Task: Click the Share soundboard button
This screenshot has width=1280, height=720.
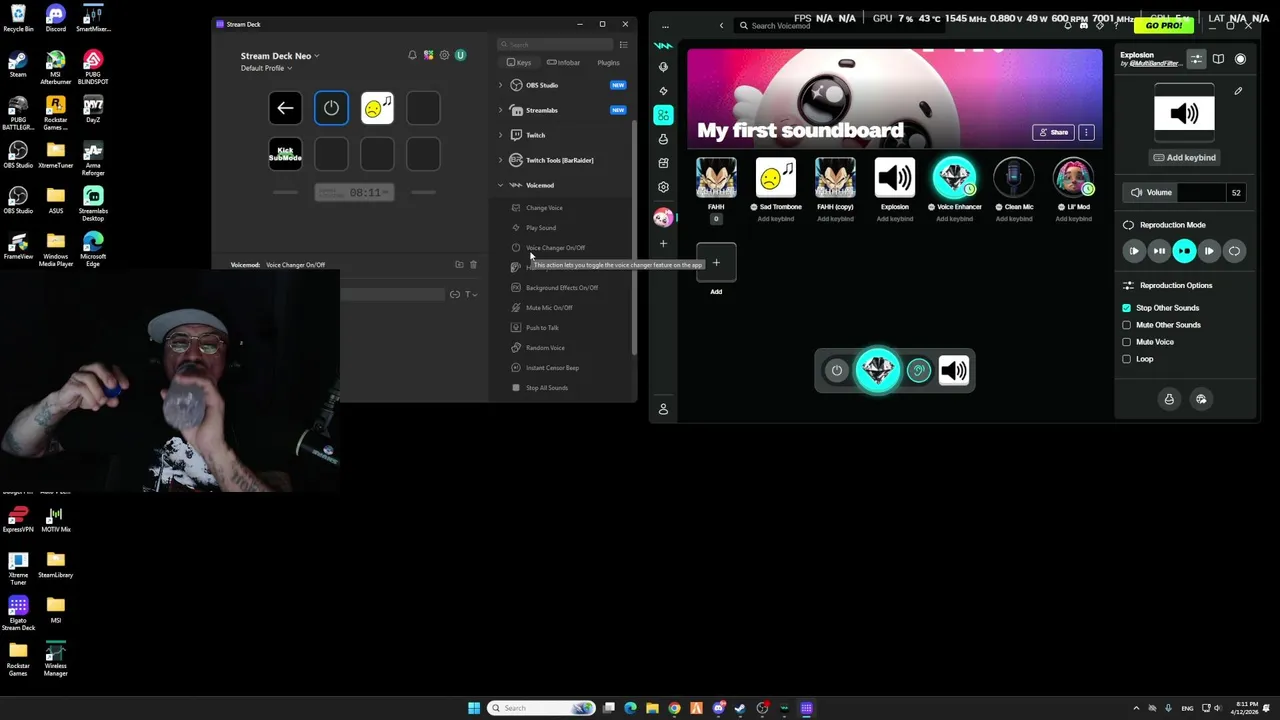Action: pyautogui.click(x=1053, y=132)
